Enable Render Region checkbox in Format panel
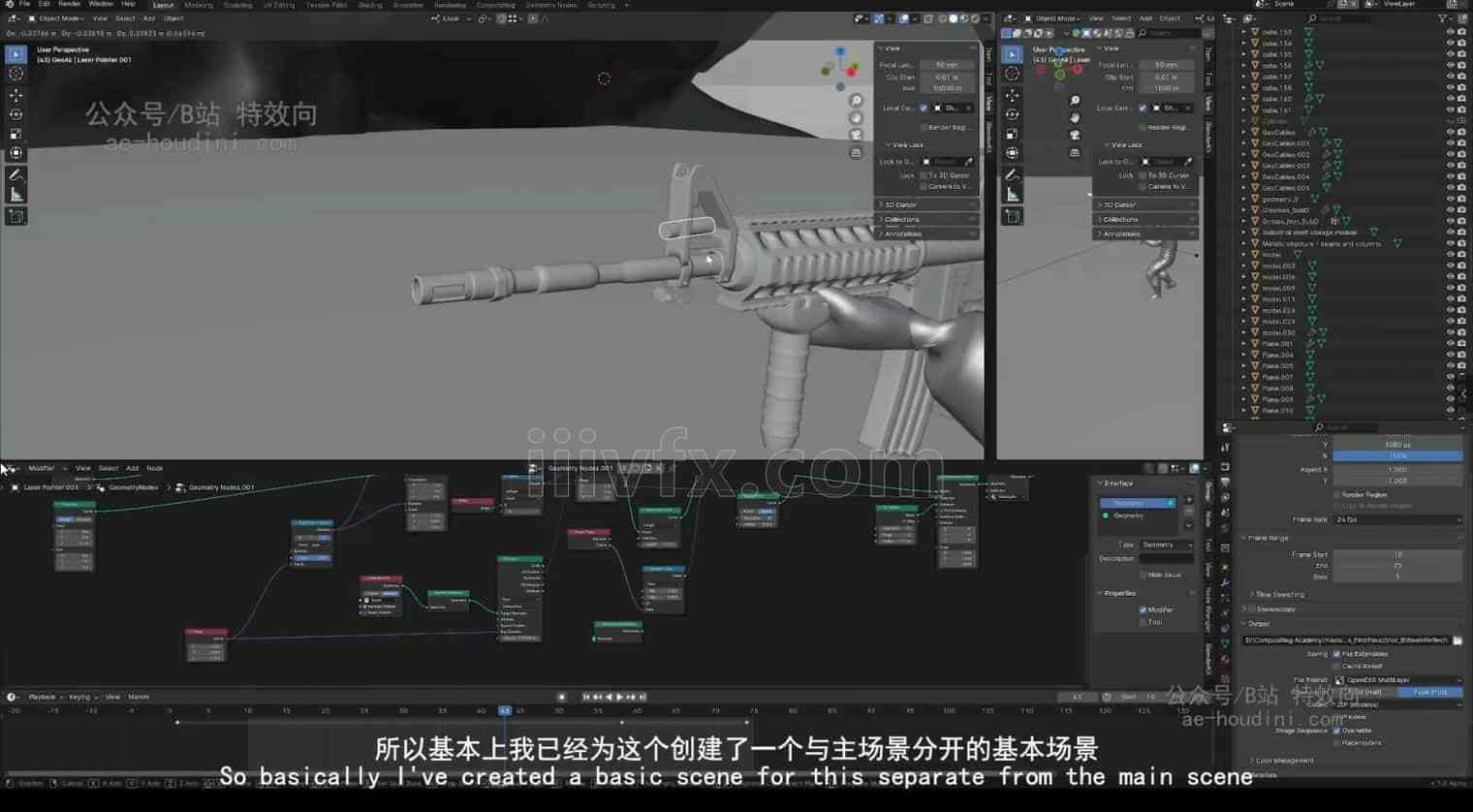The width and height of the screenshot is (1473, 812). point(1337,495)
